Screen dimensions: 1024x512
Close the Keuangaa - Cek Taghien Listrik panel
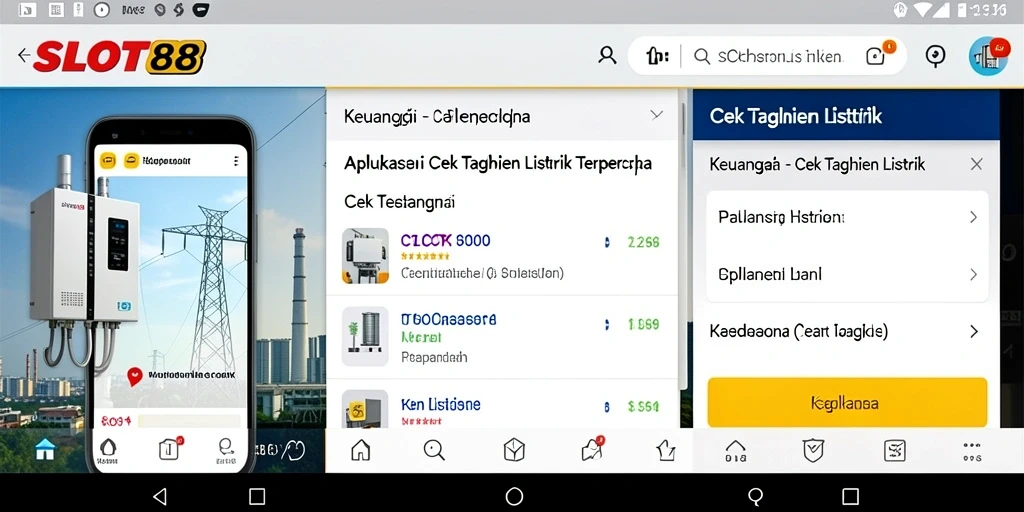pyautogui.click(x=976, y=164)
